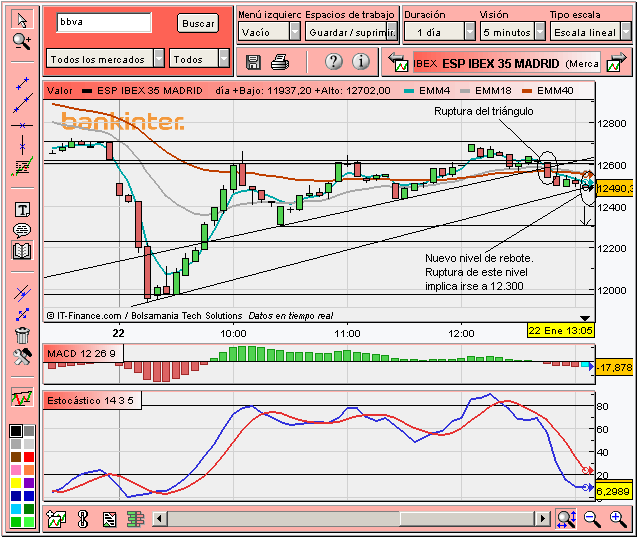Click the red-green chart icon in sidebar
This screenshot has width=639, height=537.
(22, 398)
